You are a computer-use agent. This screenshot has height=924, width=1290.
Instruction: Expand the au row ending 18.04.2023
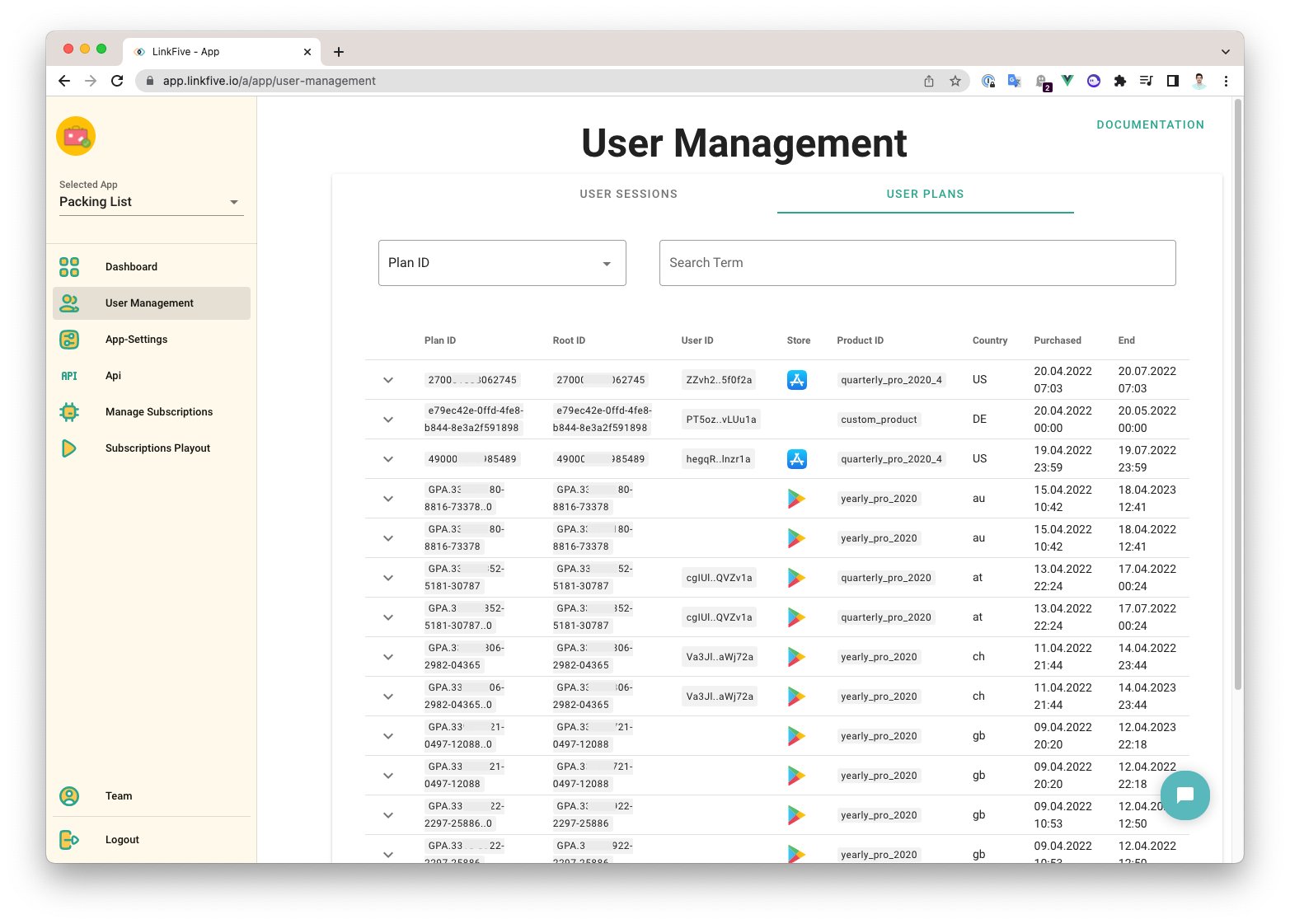click(x=388, y=499)
